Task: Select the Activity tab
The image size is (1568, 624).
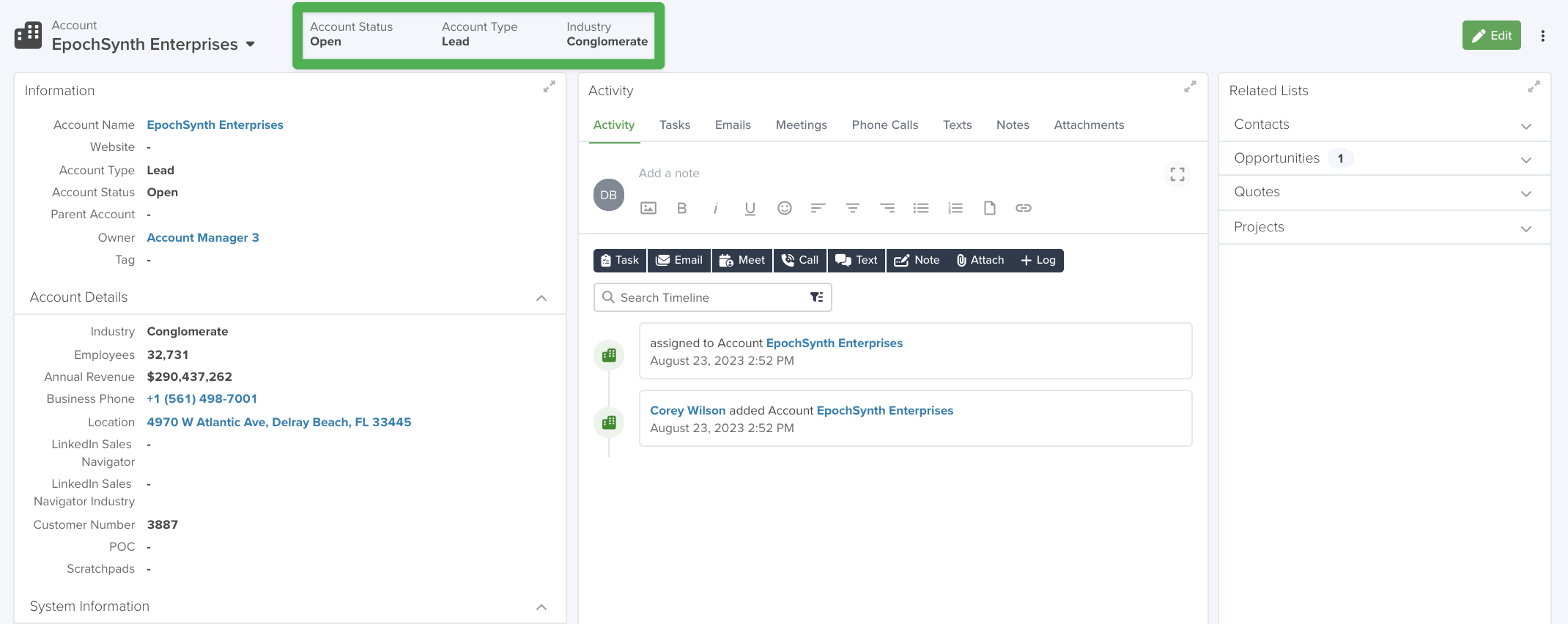Action: pos(614,125)
